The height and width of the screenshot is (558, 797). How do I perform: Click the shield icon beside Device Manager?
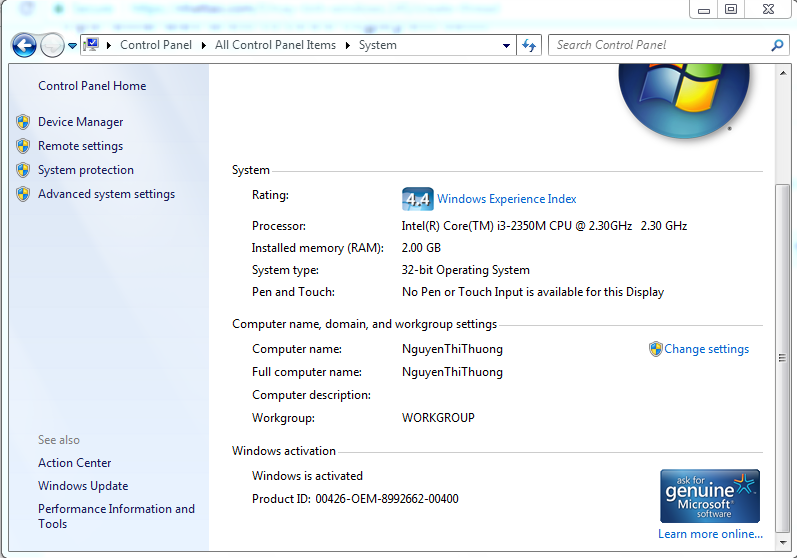(23, 122)
